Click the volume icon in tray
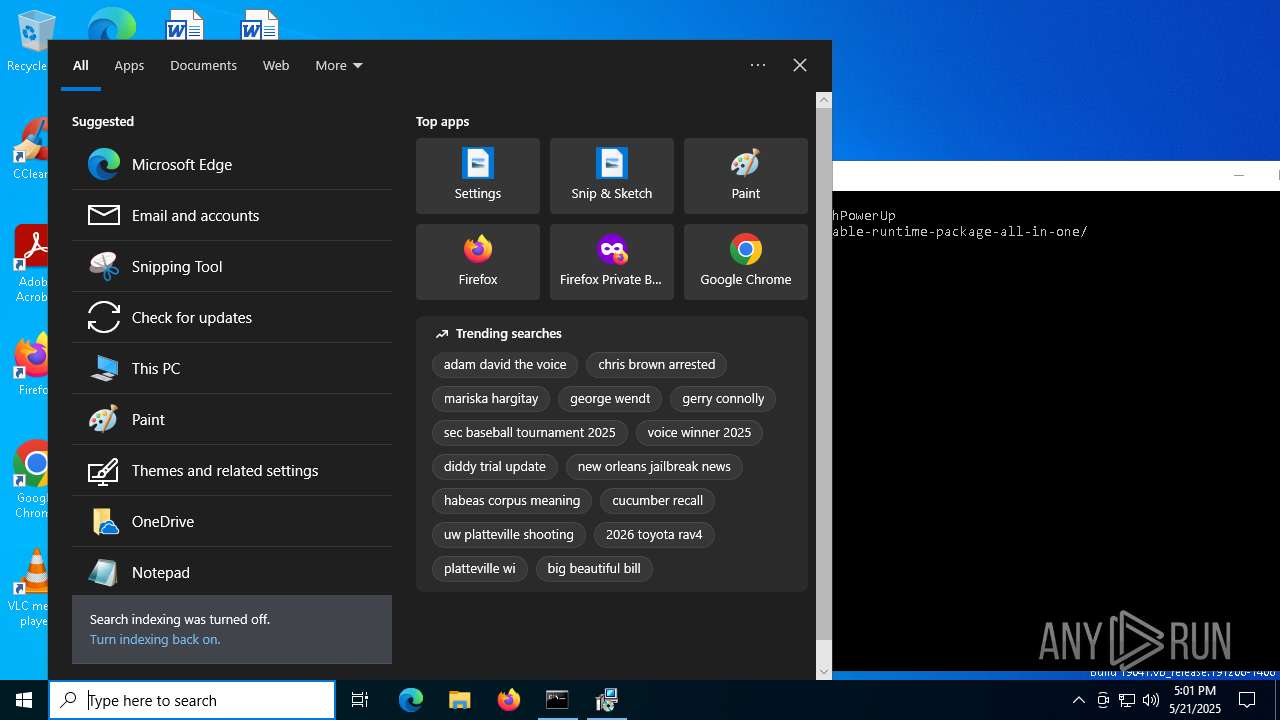Viewport: 1280px width, 720px height. pos(1150,700)
